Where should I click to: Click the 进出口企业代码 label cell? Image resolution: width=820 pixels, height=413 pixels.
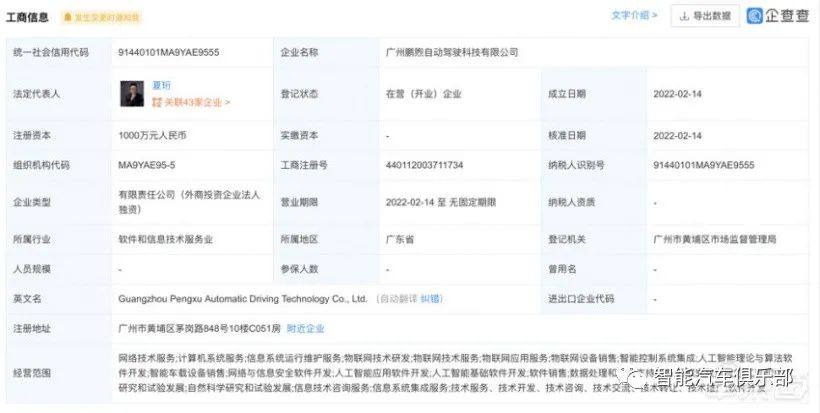point(594,299)
